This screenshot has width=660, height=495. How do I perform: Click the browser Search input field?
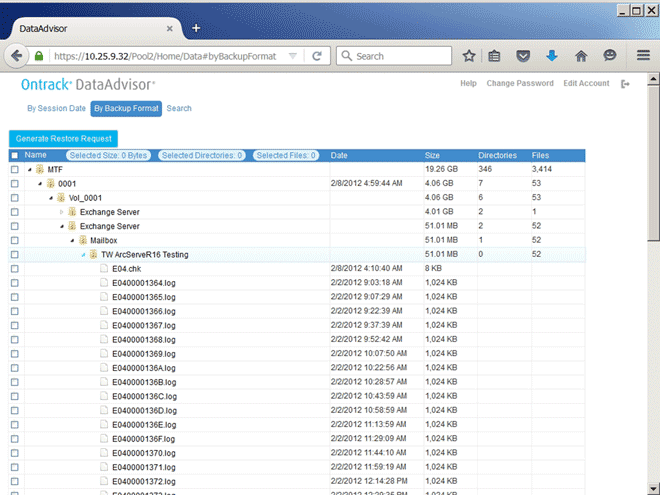click(394, 56)
